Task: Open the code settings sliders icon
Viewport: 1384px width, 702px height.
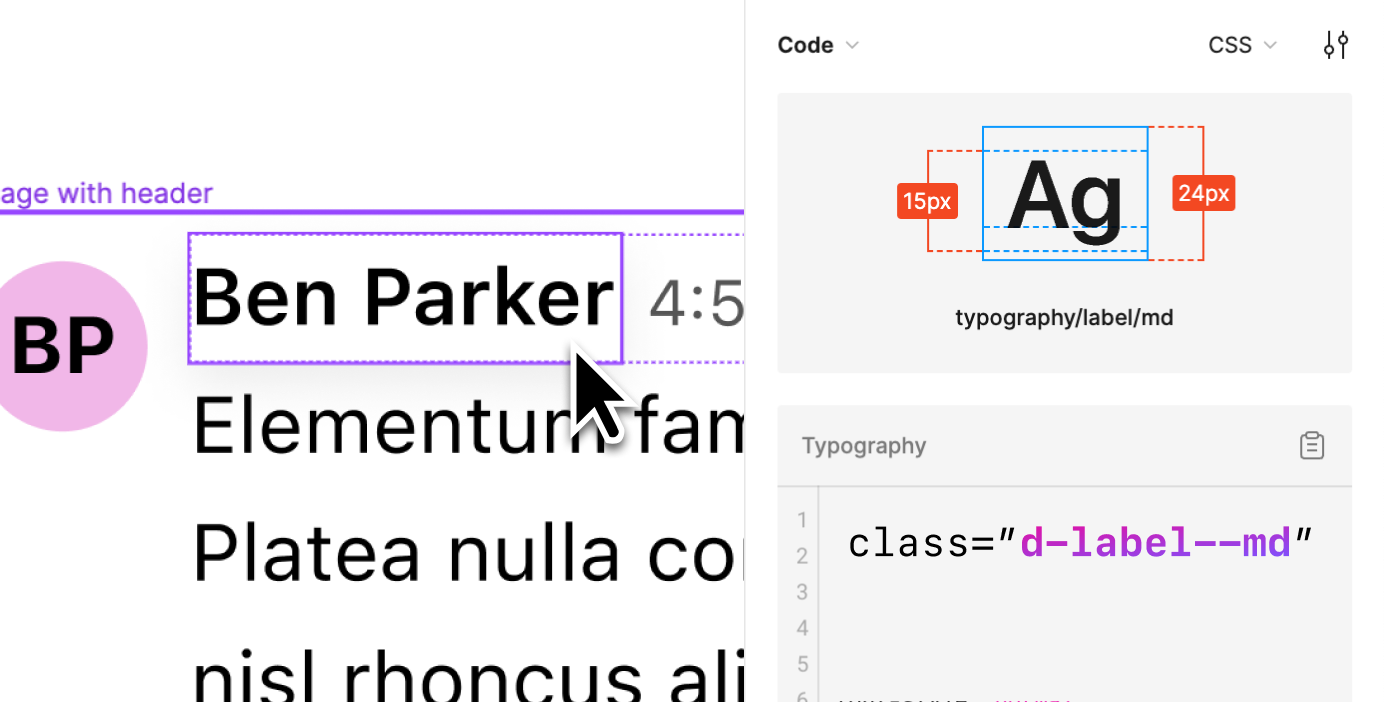Action: tap(1336, 45)
